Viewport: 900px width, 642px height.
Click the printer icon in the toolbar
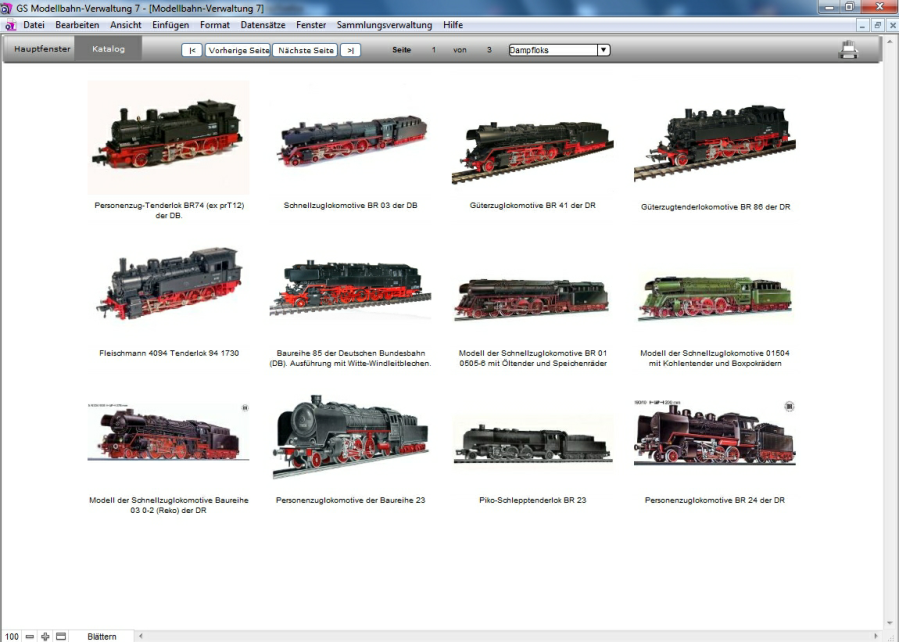coord(848,50)
